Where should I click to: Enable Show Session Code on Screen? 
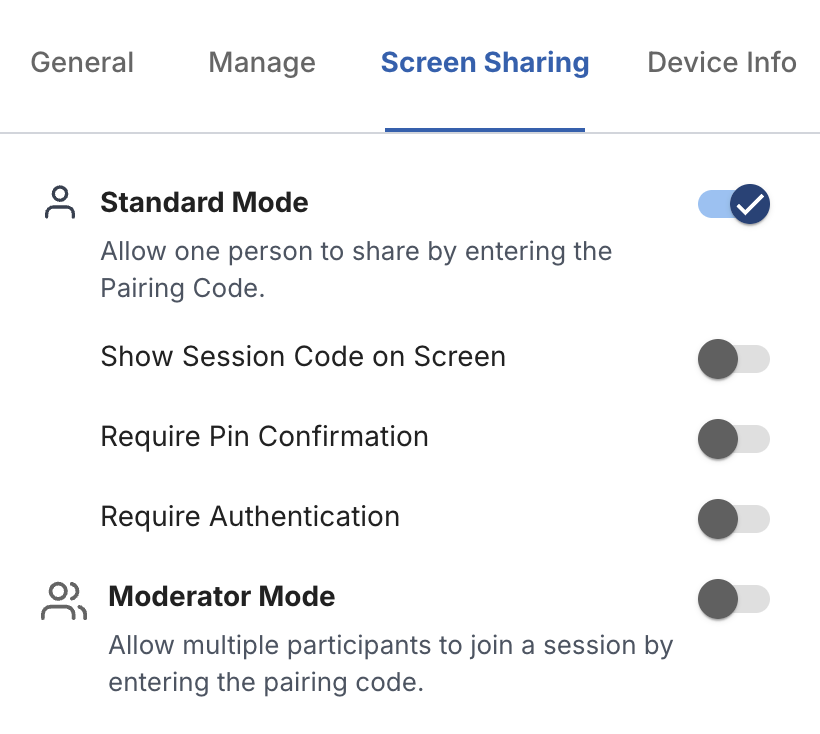[x=734, y=359]
